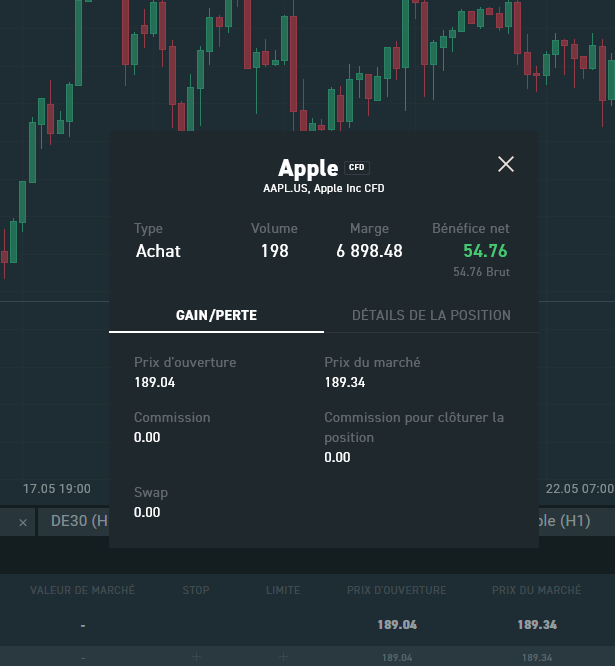Add a stop with the plus under STOP
Screen dimensions: 615x666
[196, 657]
